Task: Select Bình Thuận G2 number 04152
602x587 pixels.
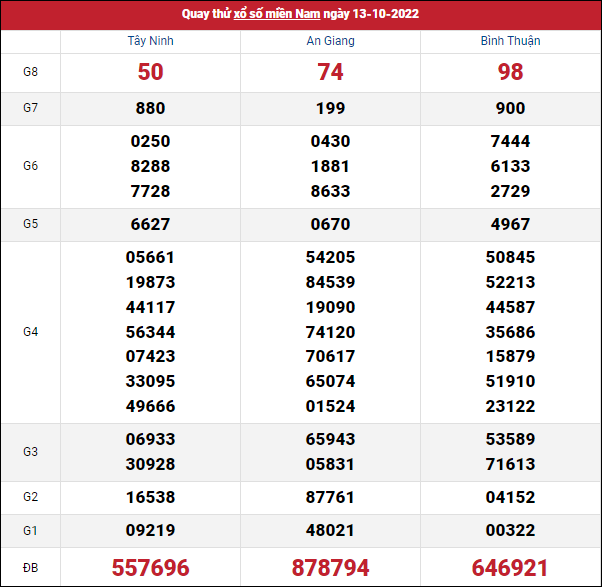Action: tap(510, 497)
